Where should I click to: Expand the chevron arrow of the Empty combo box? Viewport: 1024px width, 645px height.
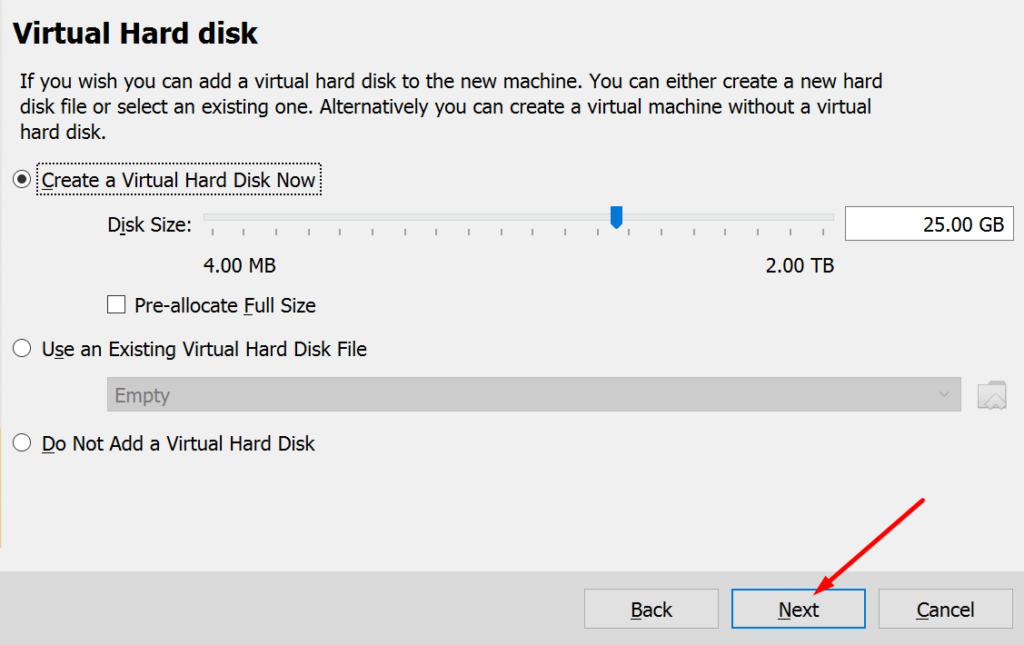coord(944,394)
